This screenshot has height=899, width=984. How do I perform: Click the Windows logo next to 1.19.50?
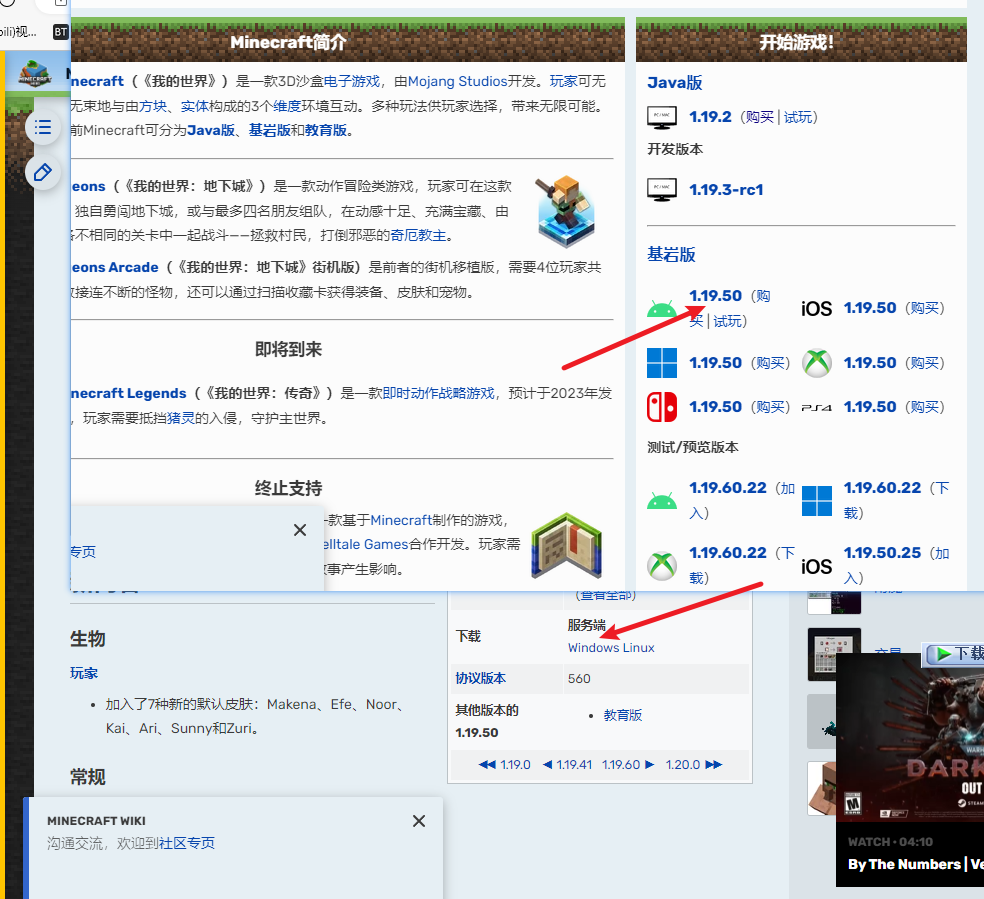(661, 363)
